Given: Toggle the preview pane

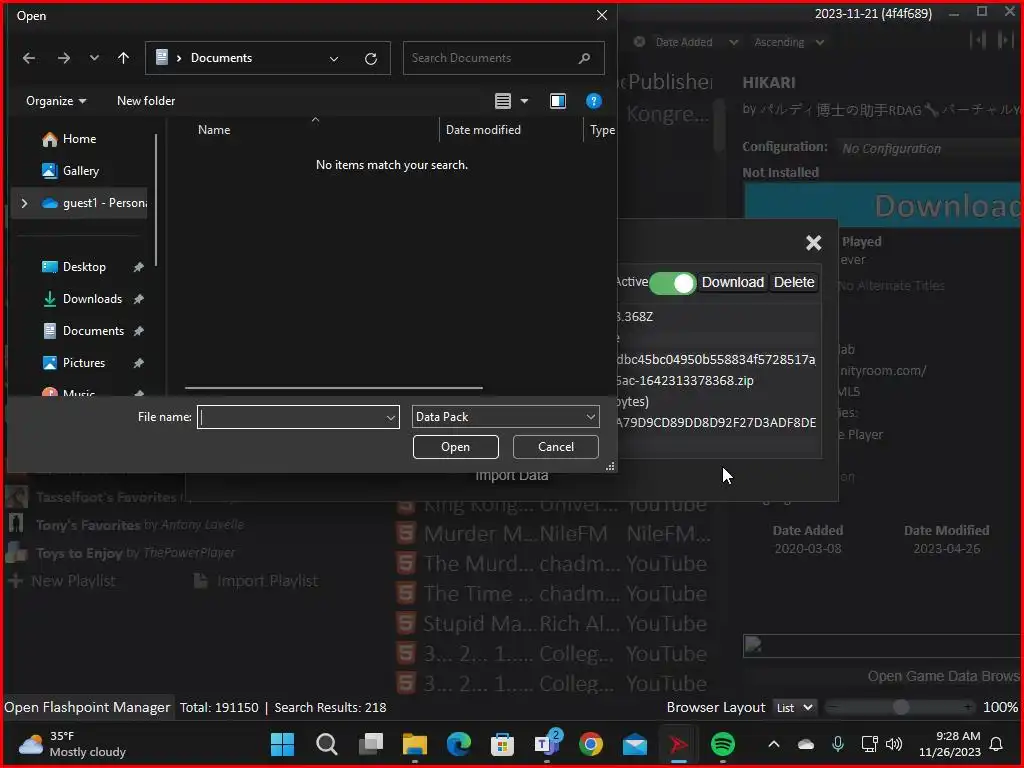Looking at the screenshot, I should tap(558, 101).
